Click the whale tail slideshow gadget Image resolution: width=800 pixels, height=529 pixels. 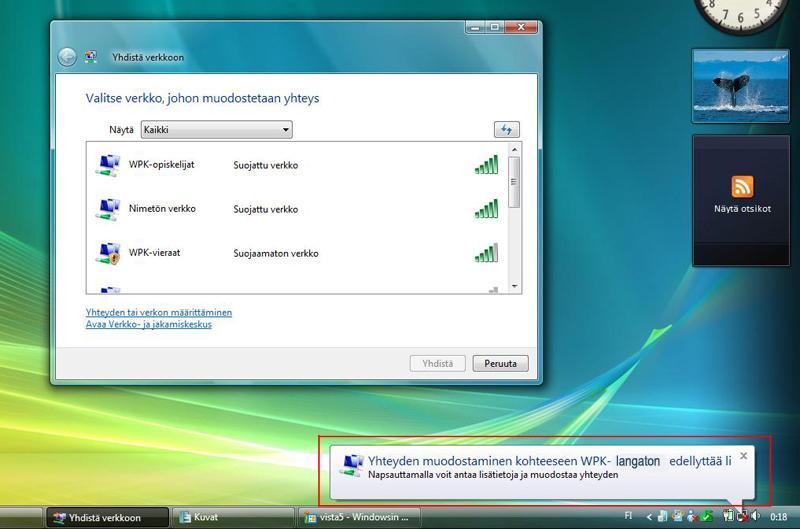(x=741, y=86)
